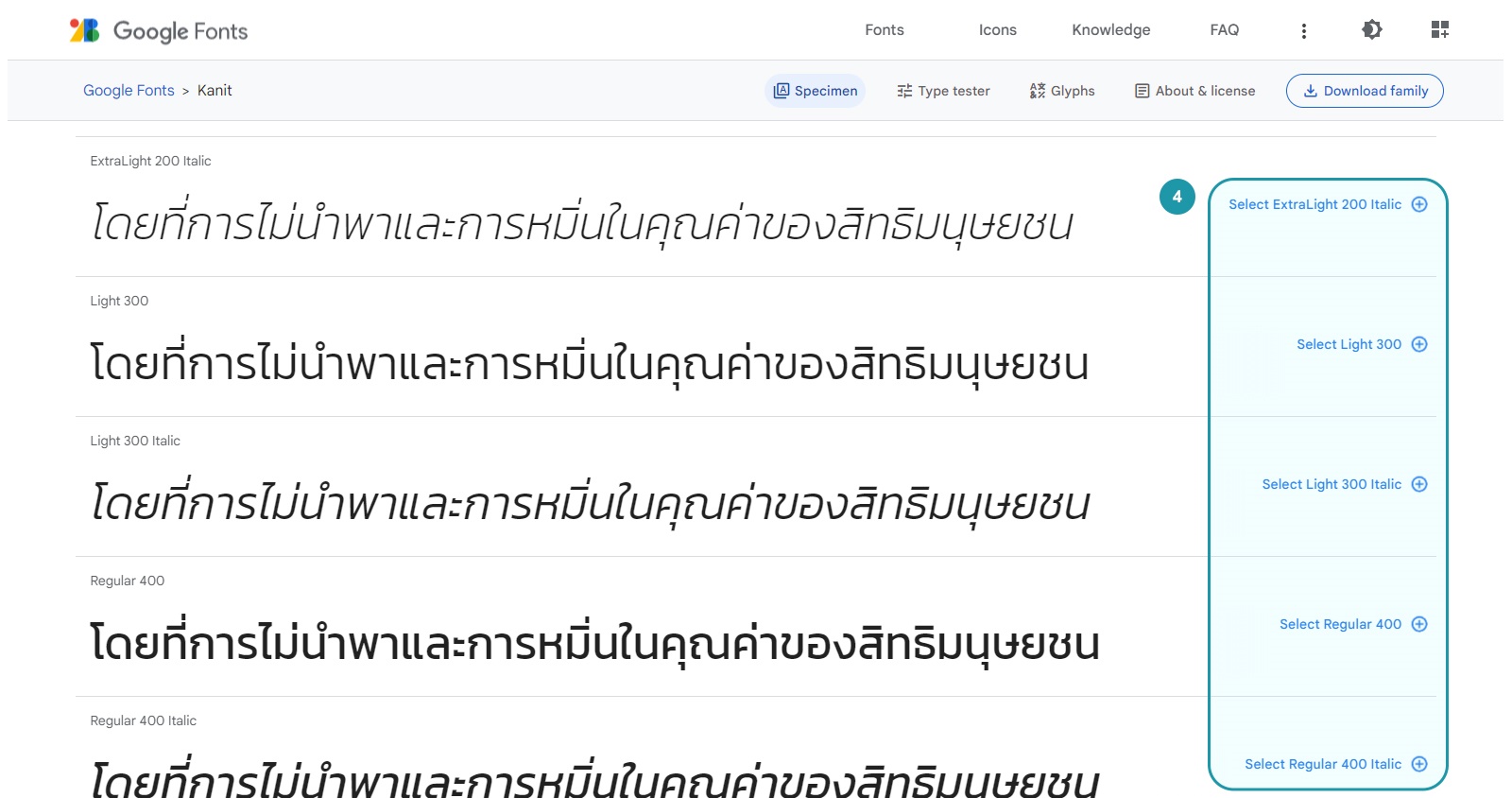This screenshot has height=798, width=1512.
Task: Click the Download family button
Action: pos(1365,91)
